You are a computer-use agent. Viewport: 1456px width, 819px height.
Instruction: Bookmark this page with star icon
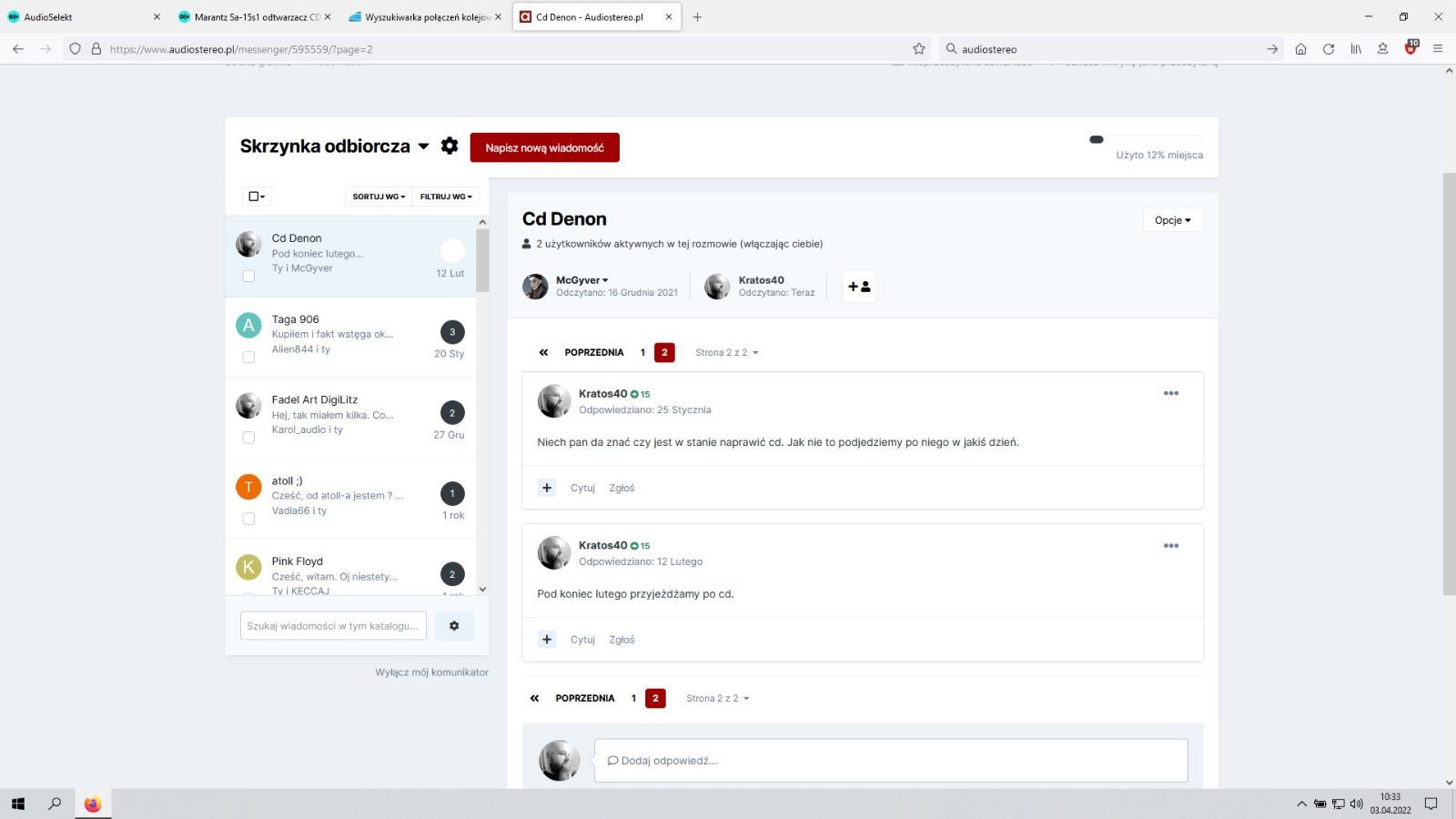(919, 49)
